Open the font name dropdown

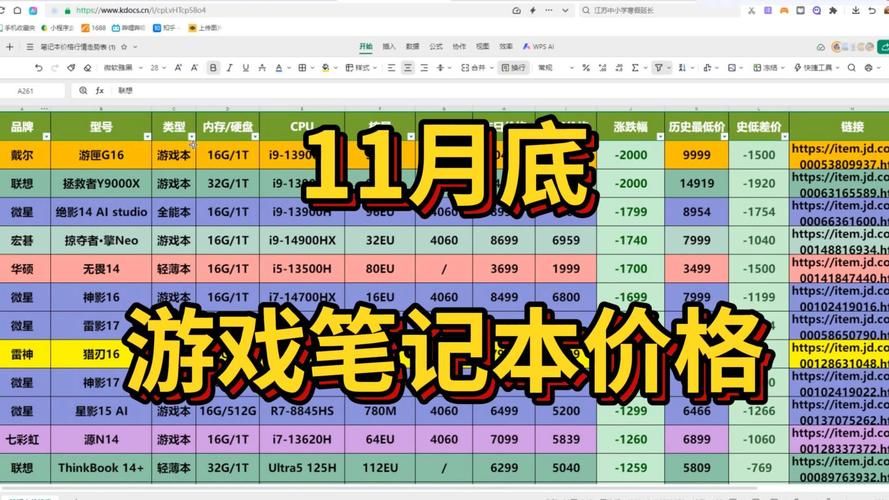point(122,67)
